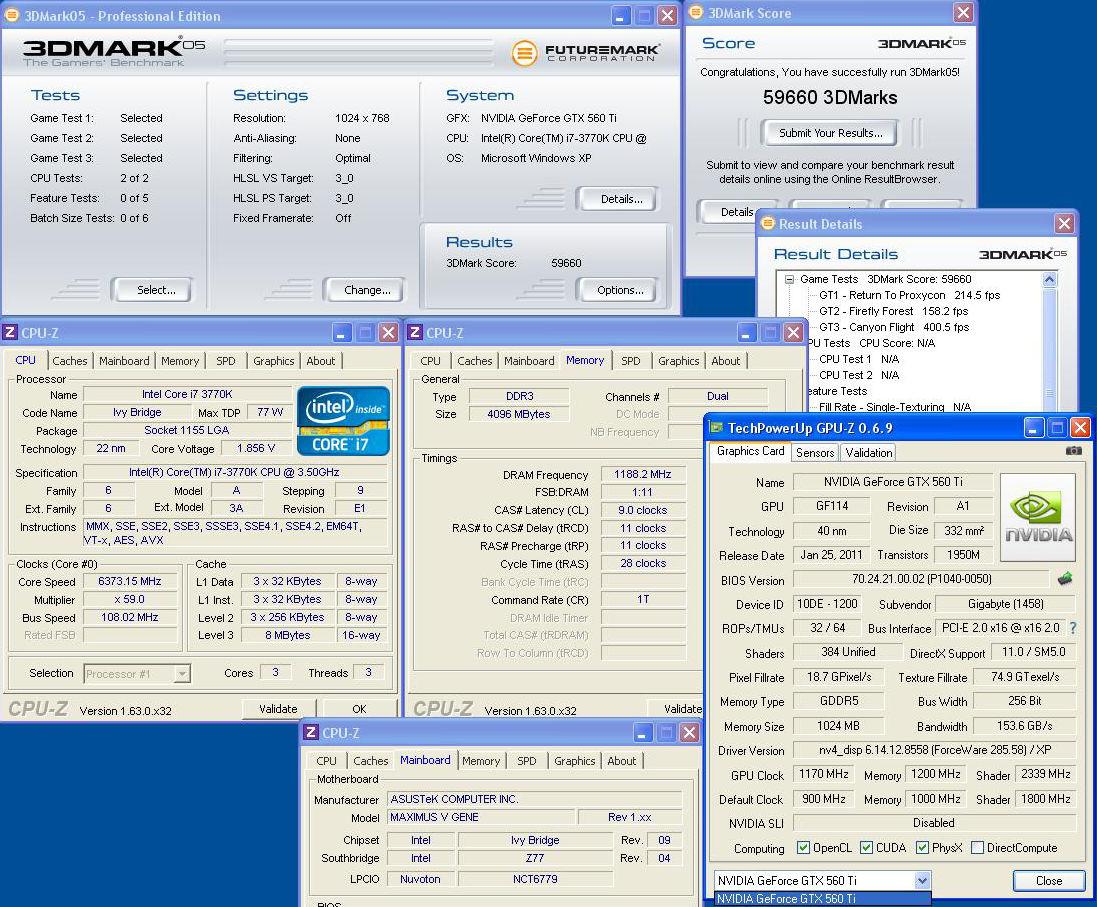
Task: Open the Memory tab in the CPU-Z Mainboard window
Action: point(481,761)
